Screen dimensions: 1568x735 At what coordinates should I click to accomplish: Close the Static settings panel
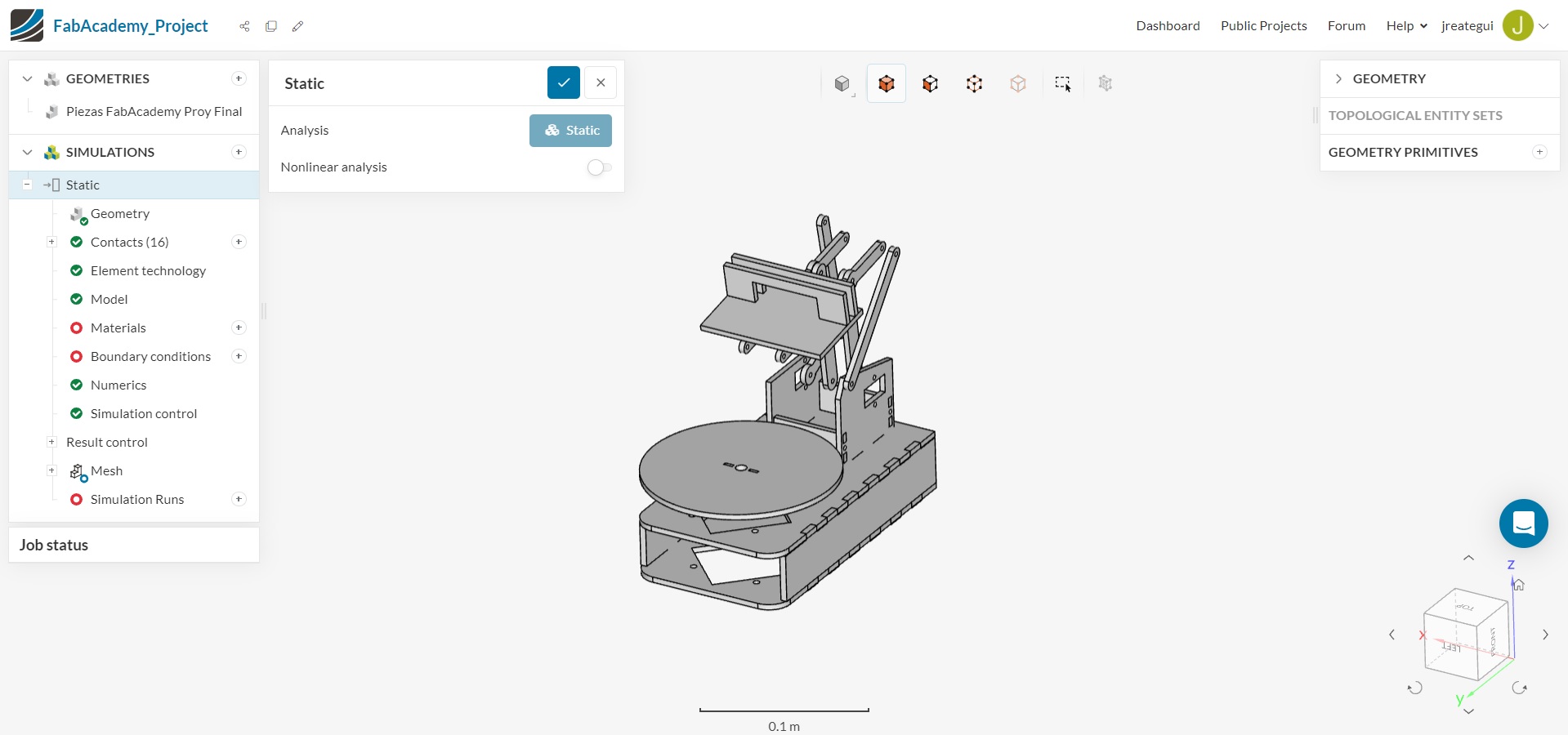click(x=601, y=82)
